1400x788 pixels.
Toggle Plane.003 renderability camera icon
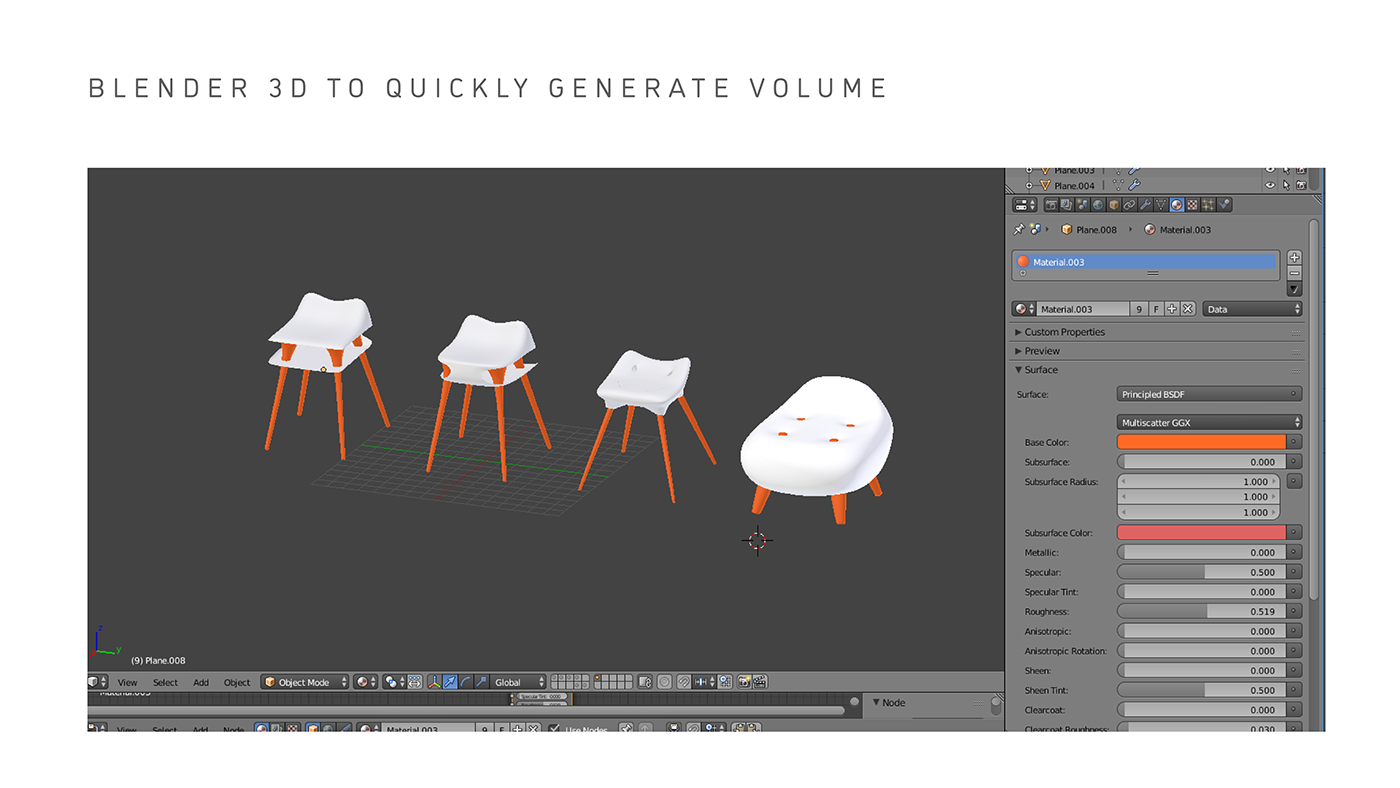1301,170
